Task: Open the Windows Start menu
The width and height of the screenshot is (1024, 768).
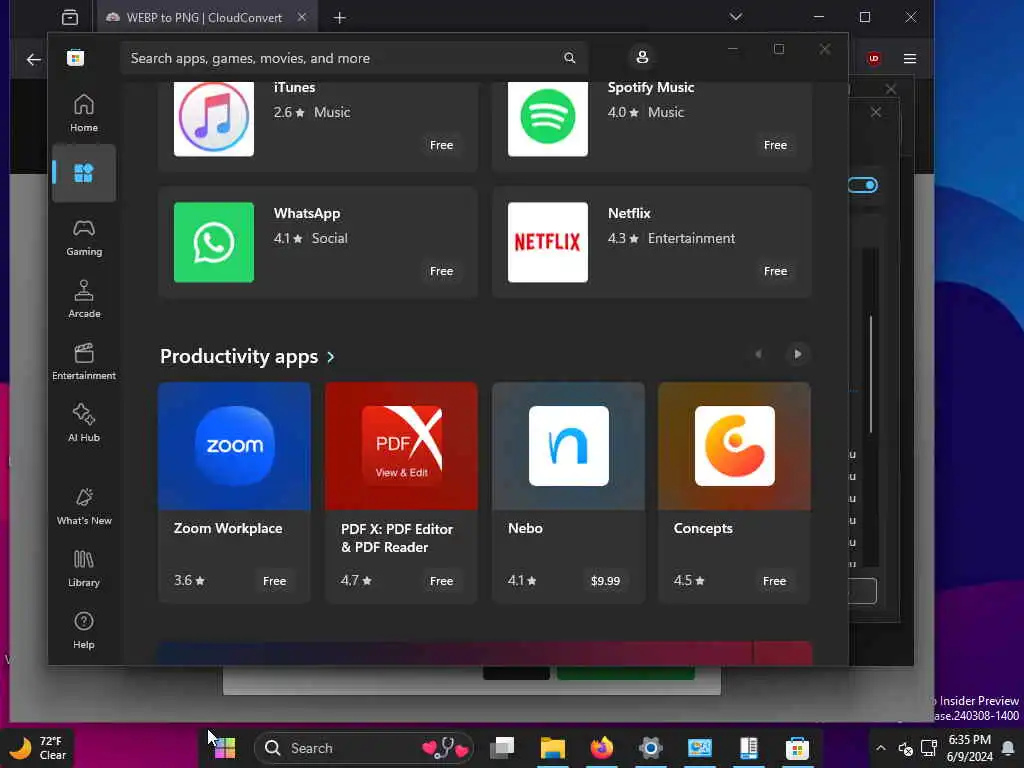Action: pyautogui.click(x=225, y=748)
